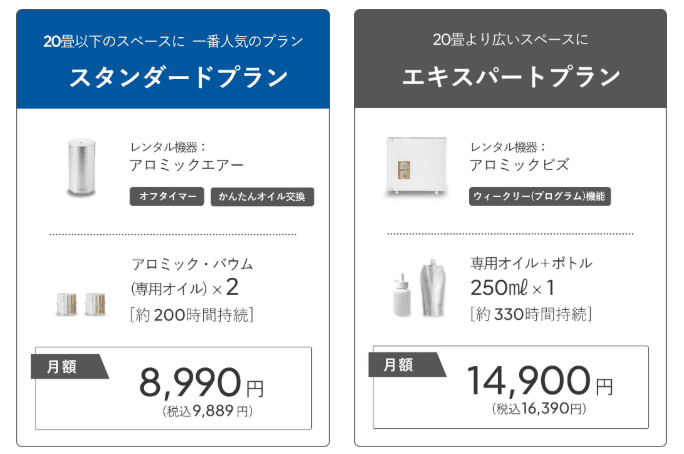
Task: Click the Aromic Baum oil cartridges image
Action: 81,304
